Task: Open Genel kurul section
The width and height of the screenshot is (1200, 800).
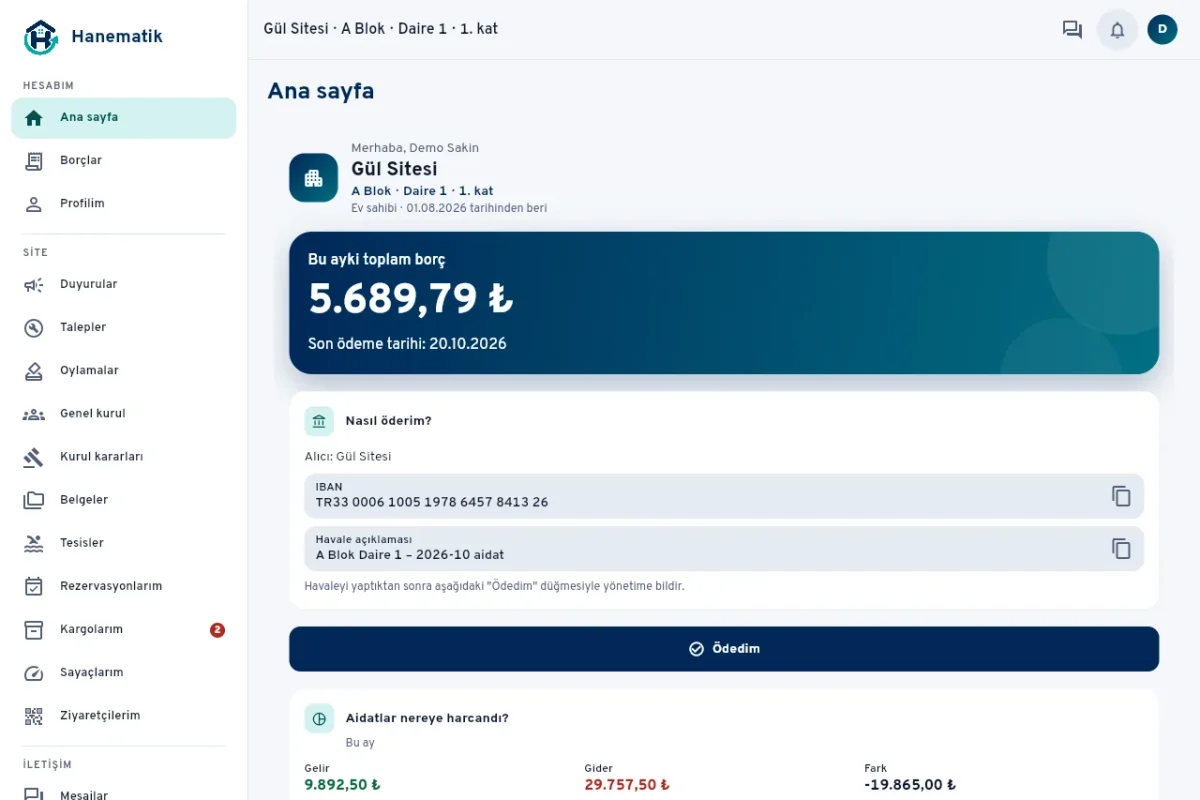Action: 124,414
